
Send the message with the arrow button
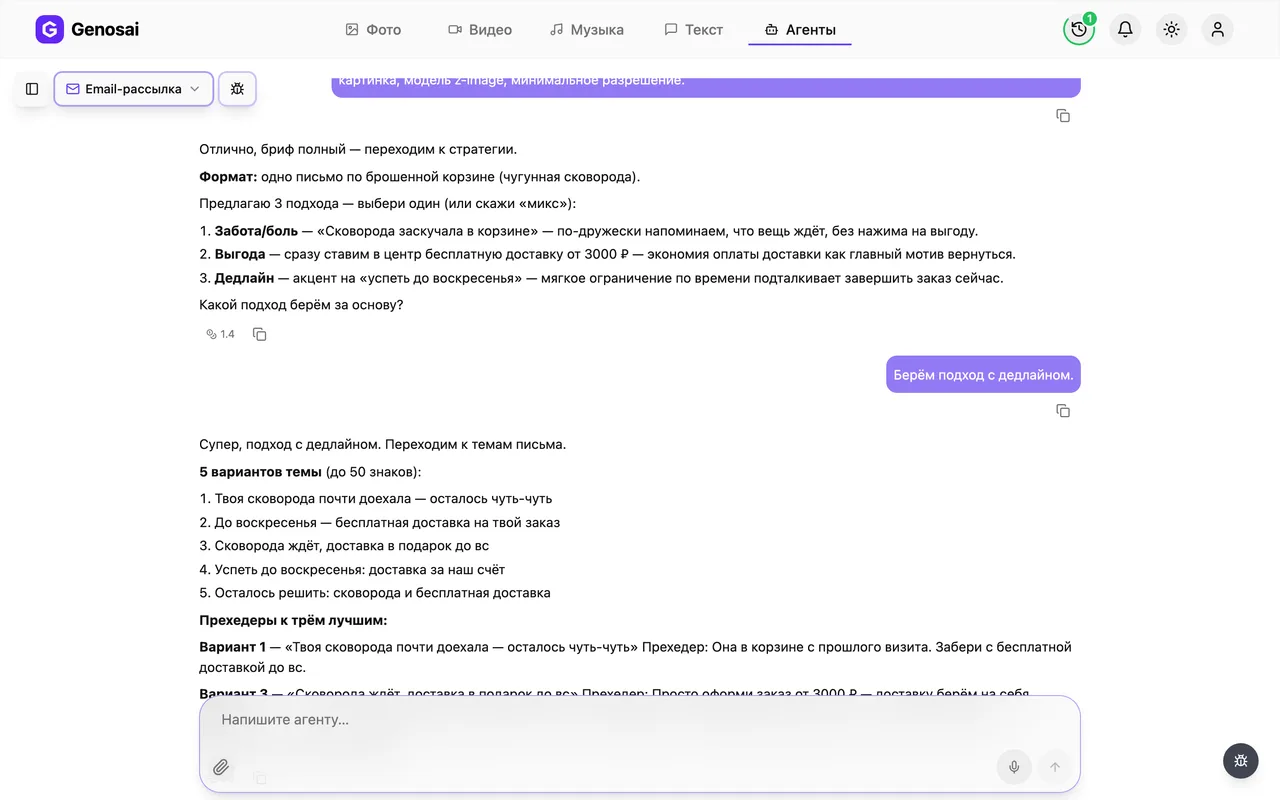pos(1054,767)
